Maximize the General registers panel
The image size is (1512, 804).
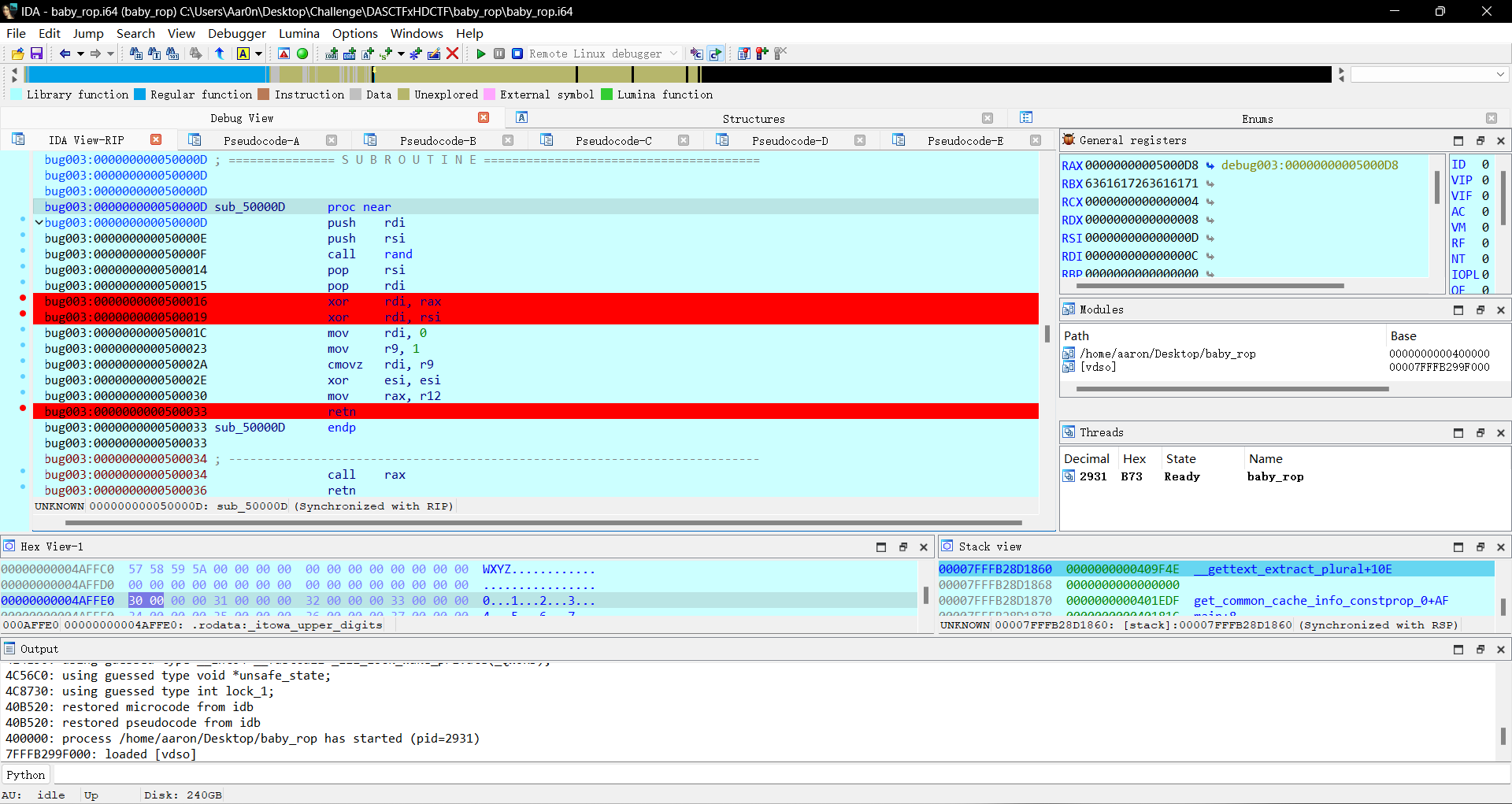coord(1458,140)
